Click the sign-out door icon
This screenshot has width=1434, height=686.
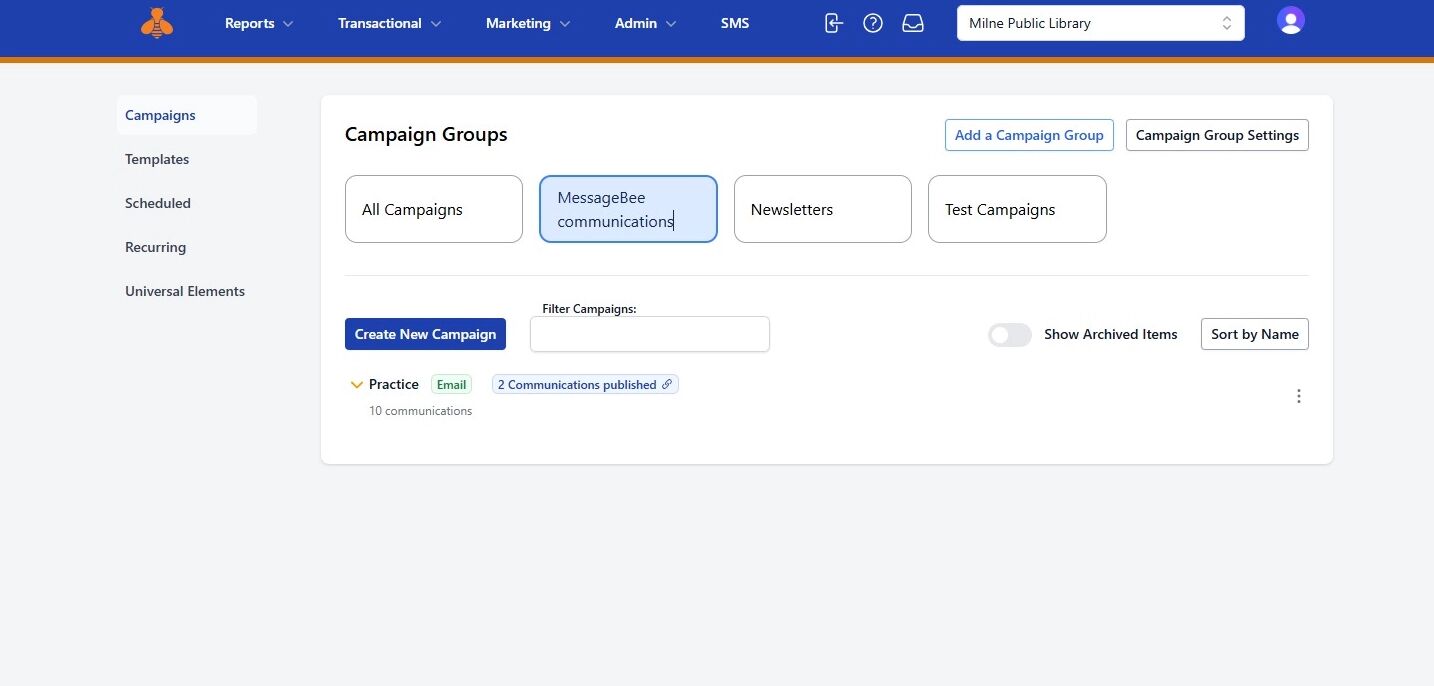tap(833, 23)
